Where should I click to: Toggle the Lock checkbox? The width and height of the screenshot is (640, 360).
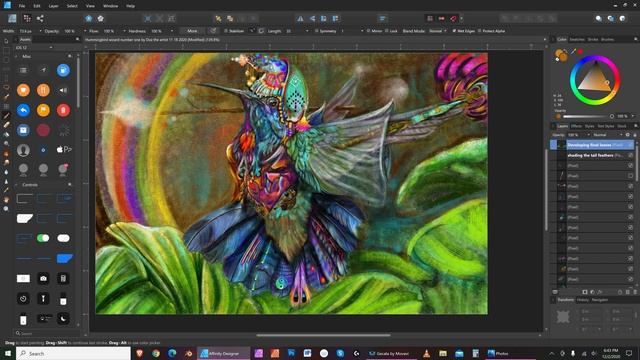pyautogui.click(x=387, y=31)
